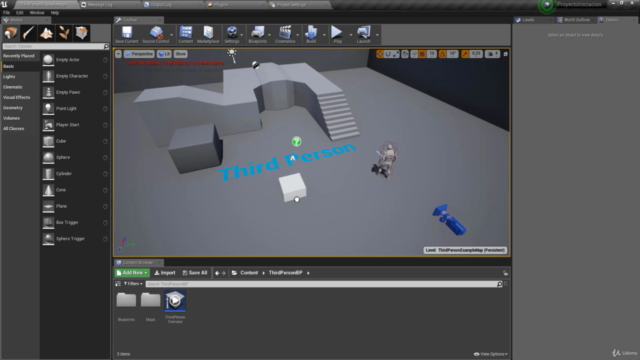Viewport: 640px width, 360px height.
Task: Open the Window menu
Action: [x=37, y=13]
